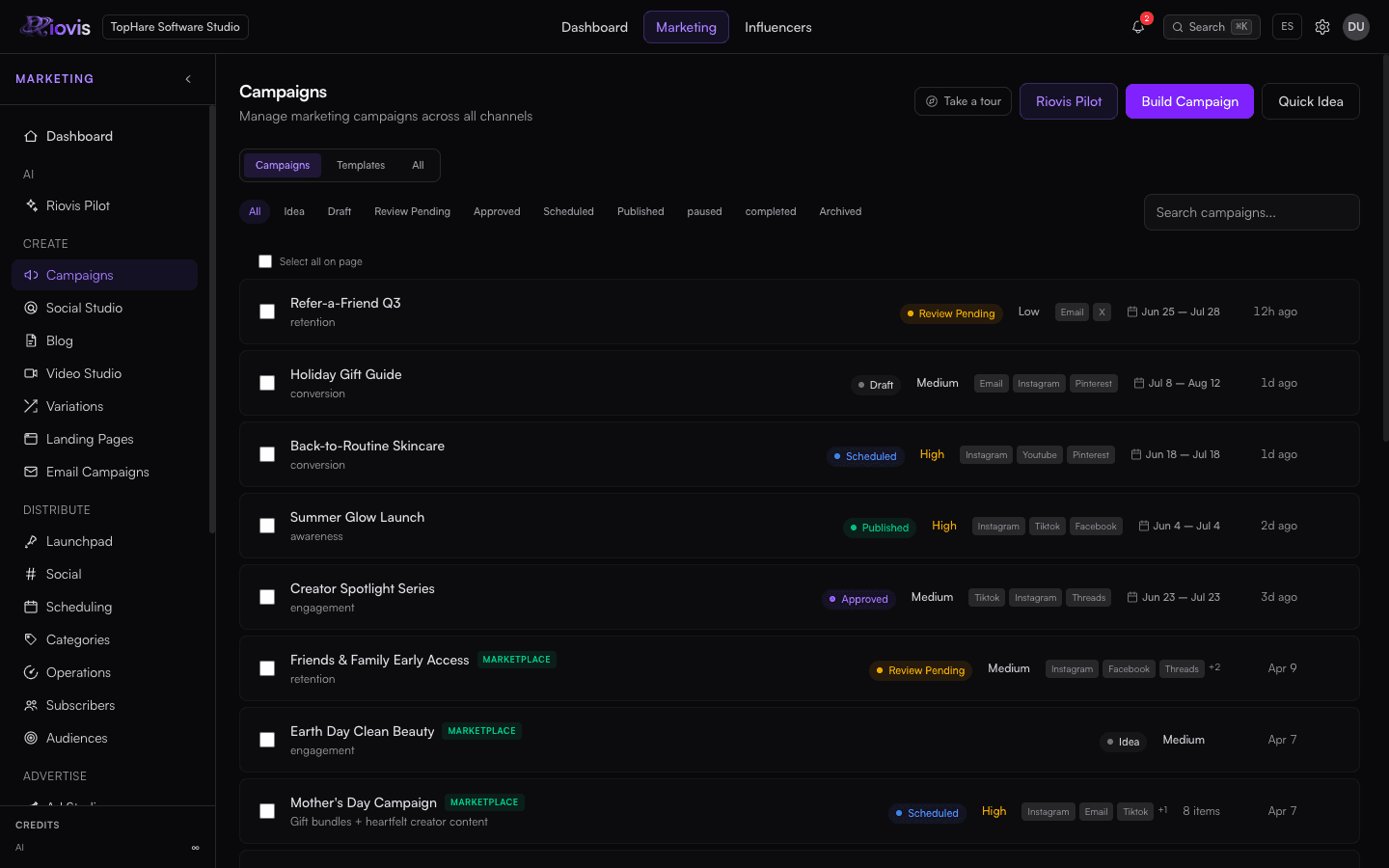Filter campaigns by Scheduled status
Image resolution: width=1389 pixels, height=868 pixels.
(568, 211)
